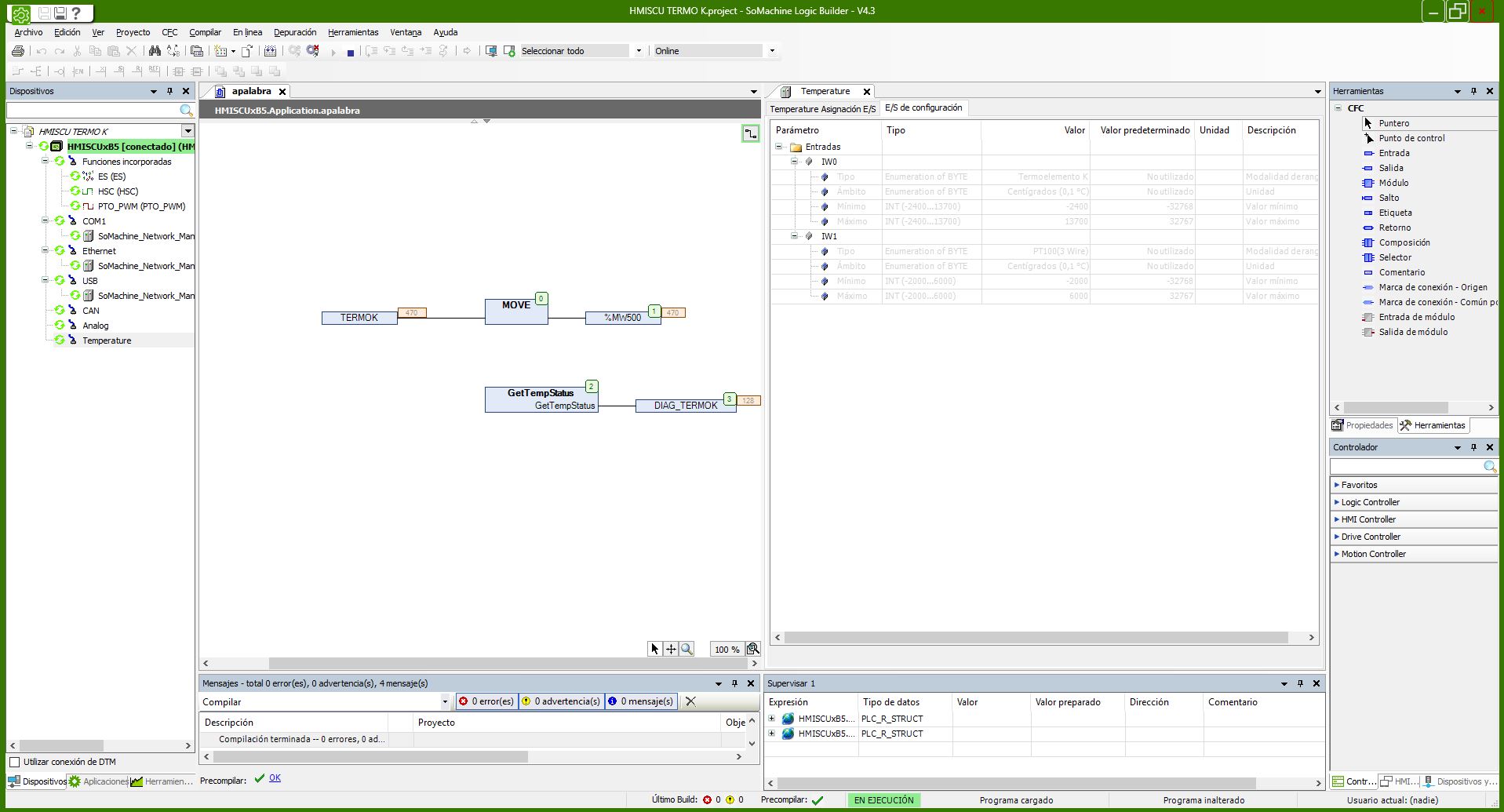The width and height of the screenshot is (1504, 812).
Task: Toggle the 0 error(es) message filter
Action: [x=486, y=701]
